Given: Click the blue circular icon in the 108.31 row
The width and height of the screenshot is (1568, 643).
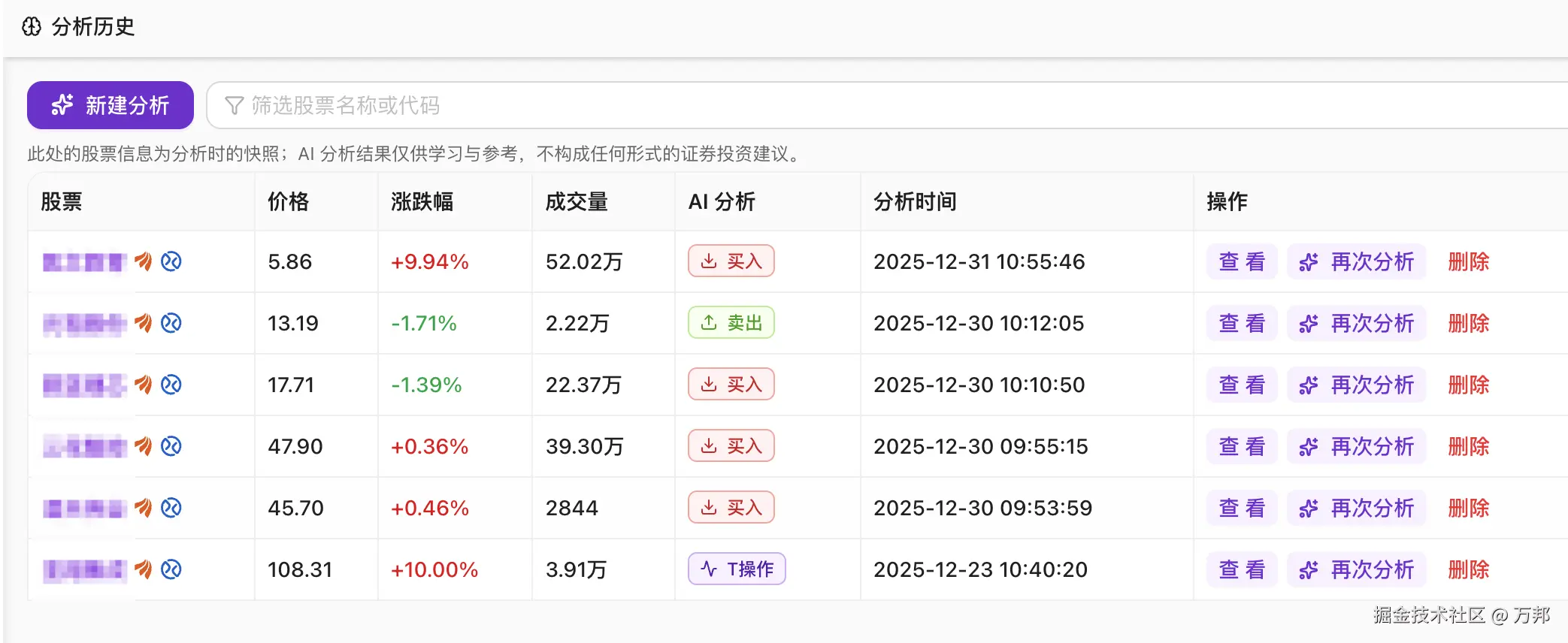Looking at the screenshot, I should point(171,569).
